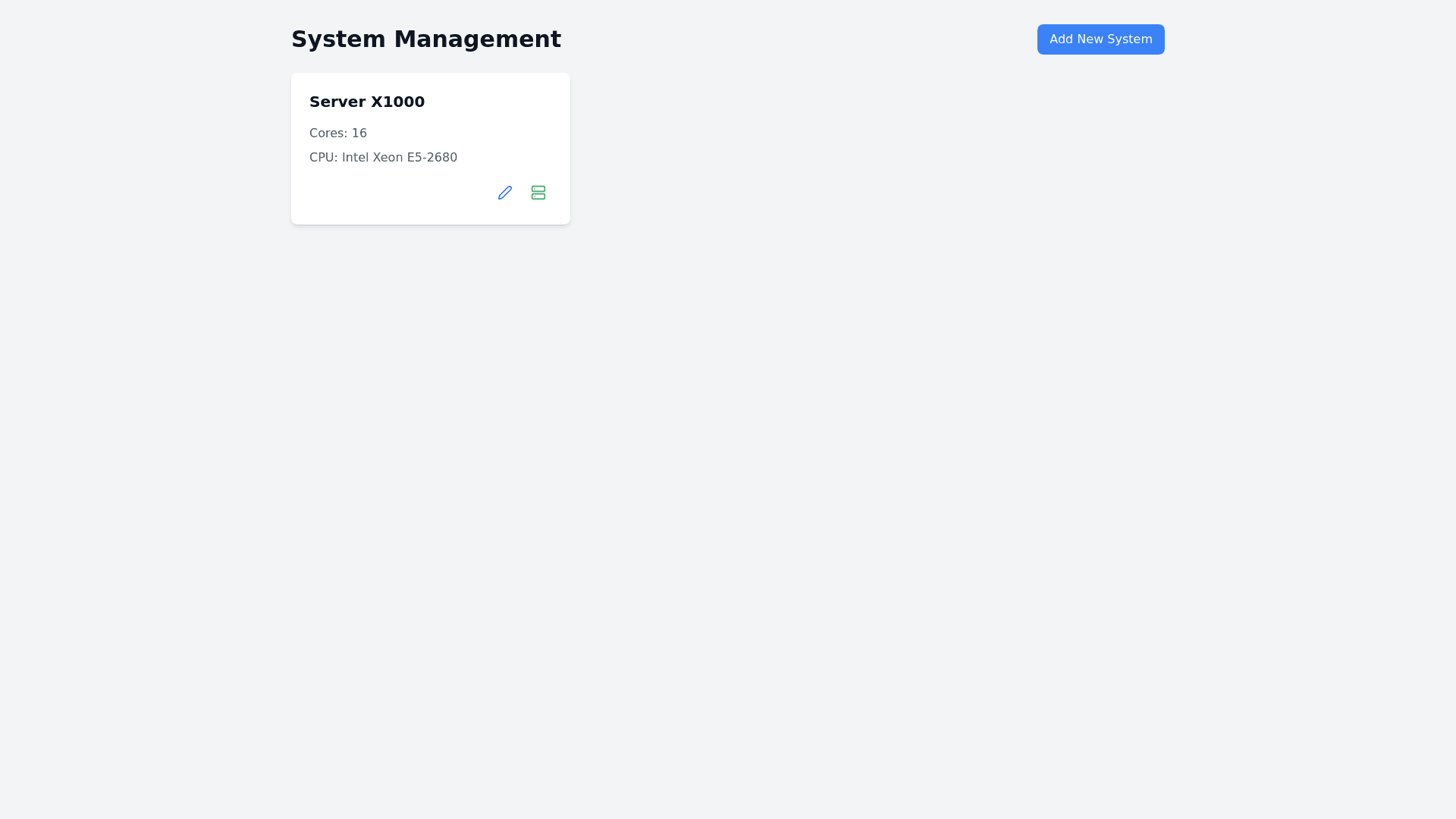The width and height of the screenshot is (1456, 819).
Task: Click the Server X1000 card title
Action: coord(366,102)
